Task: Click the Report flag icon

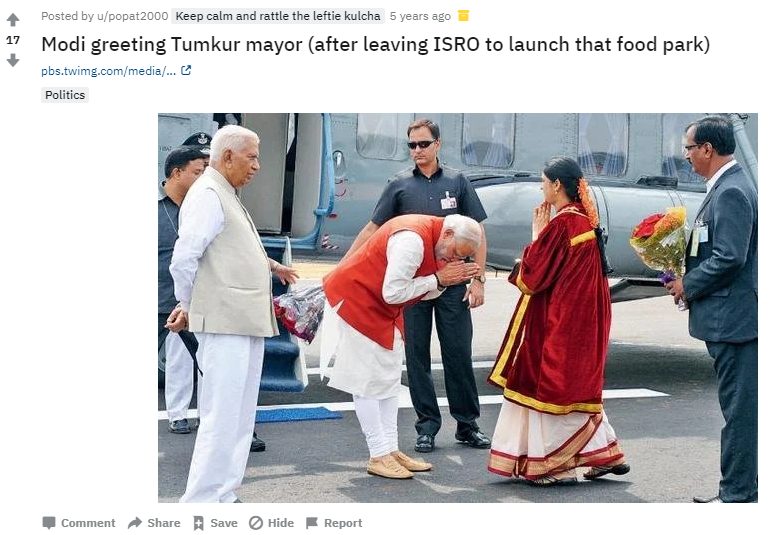Action: click(x=312, y=523)
